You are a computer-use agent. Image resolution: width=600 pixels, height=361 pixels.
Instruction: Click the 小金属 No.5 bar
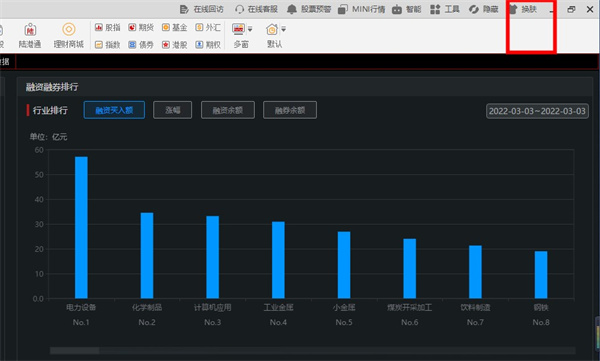[344, 265]
